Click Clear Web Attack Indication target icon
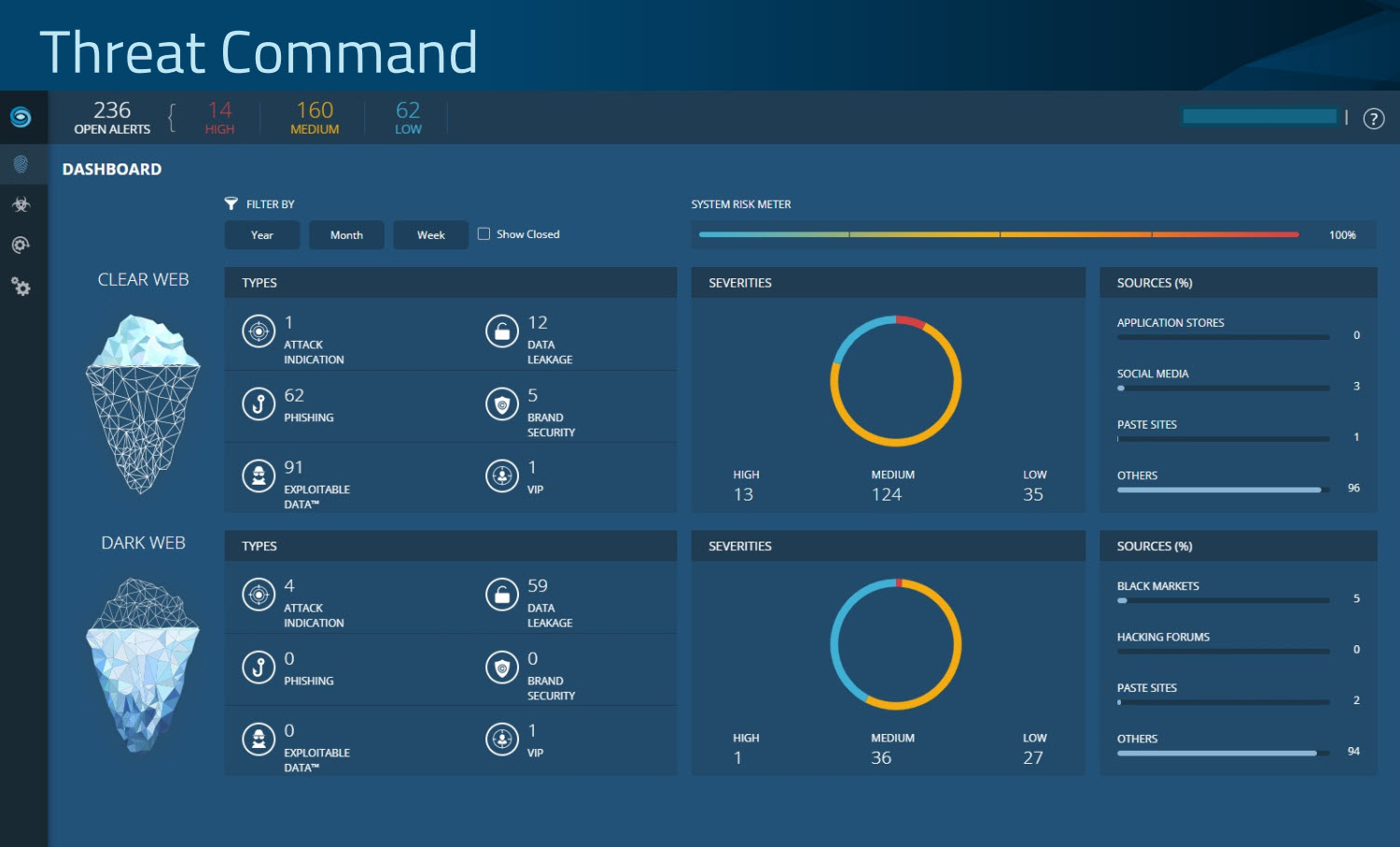The width and height of the screenshot is (1400, 847). pyautogui.click(x=259, y=332)
